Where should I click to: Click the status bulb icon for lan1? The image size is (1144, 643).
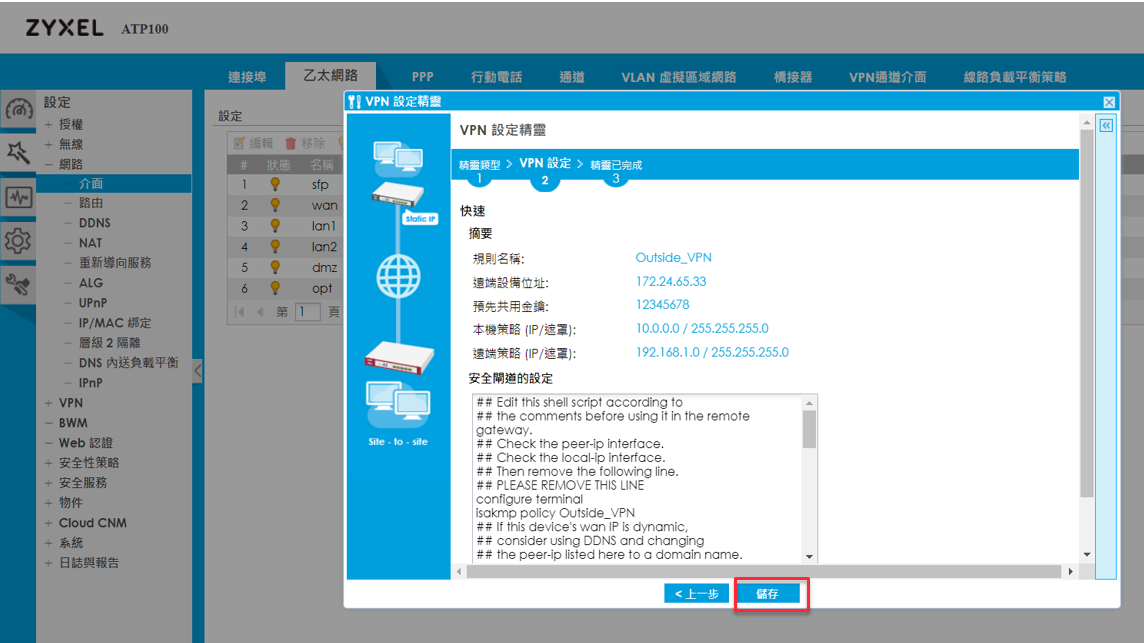point(275,226)
